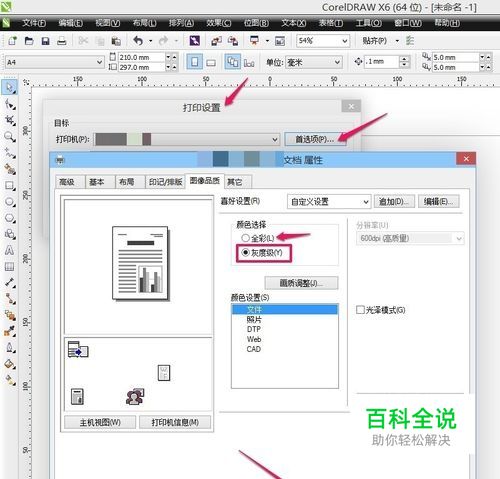Click the 主机视图 button

(100, 422)
